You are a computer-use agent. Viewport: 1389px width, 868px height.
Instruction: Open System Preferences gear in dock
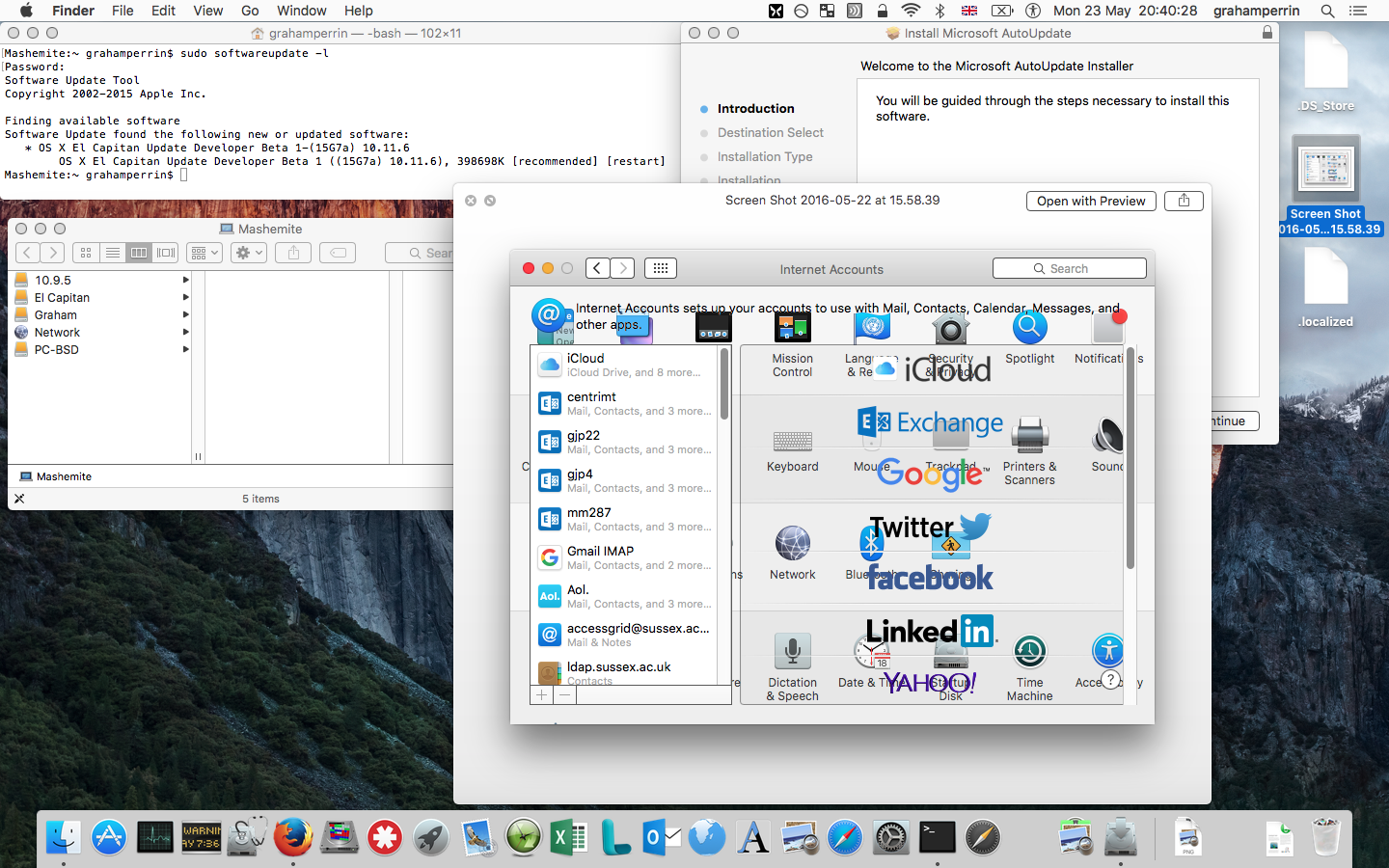pyautogui.click(x=891, y=837)
